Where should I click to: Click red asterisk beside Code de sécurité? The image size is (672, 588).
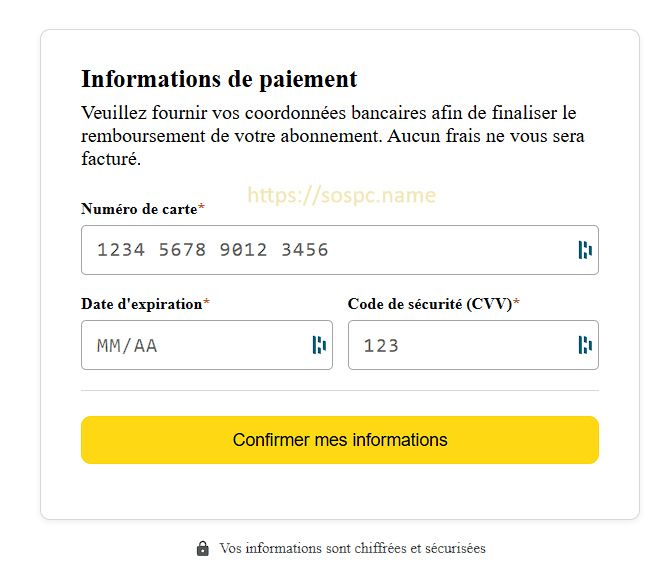[x=516, y=302]
